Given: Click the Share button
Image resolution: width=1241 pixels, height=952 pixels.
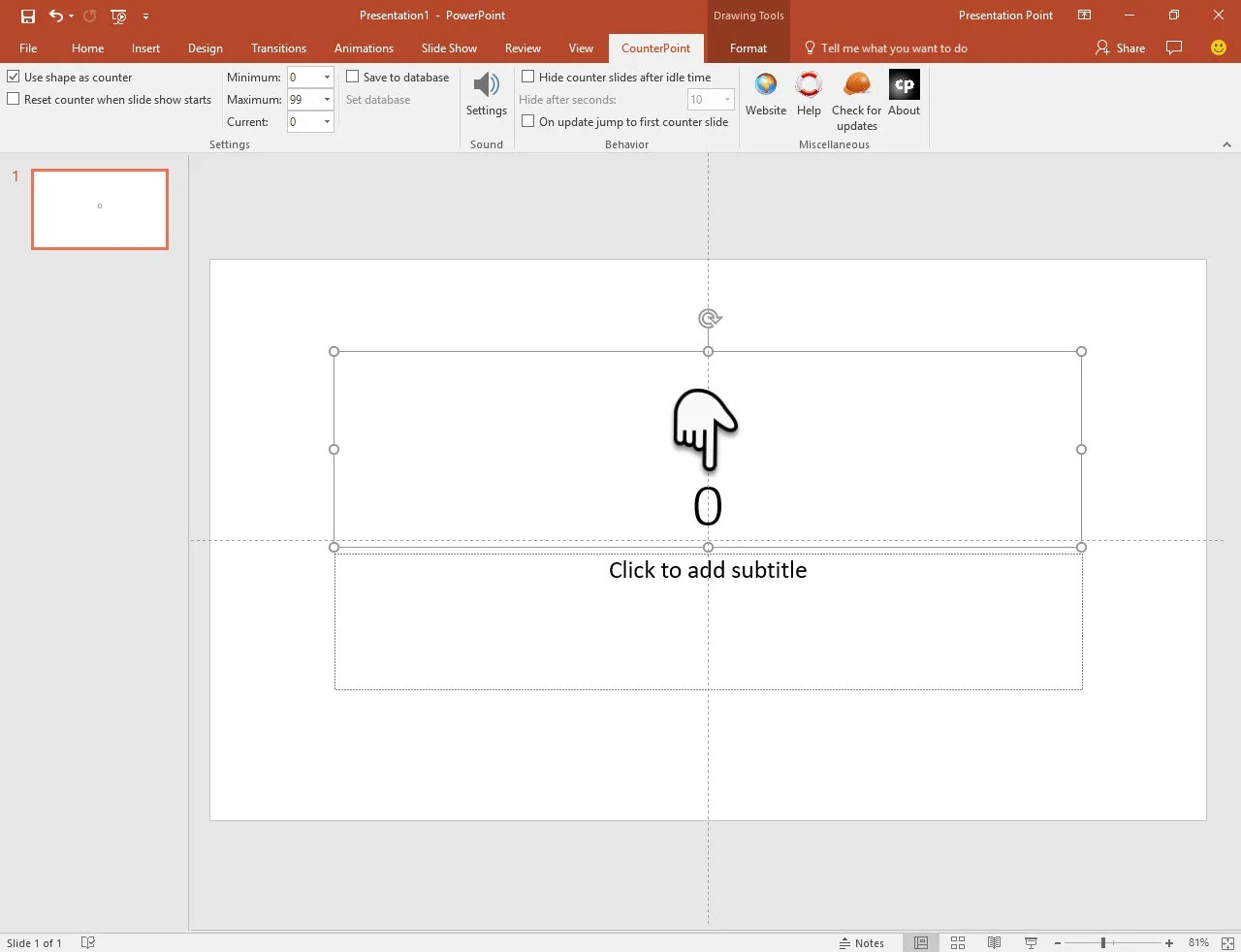Looking at the screenshot, I should (1120, 48).
